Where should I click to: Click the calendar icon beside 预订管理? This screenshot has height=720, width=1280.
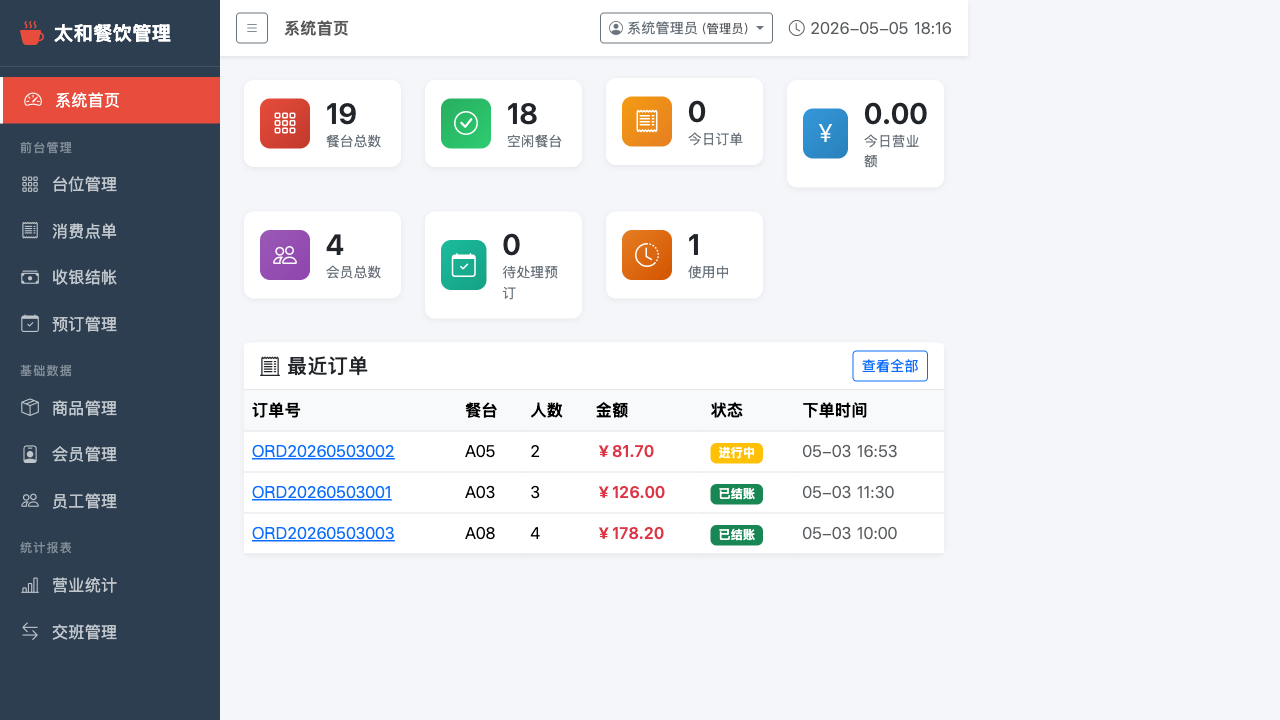tap(30, 324)
